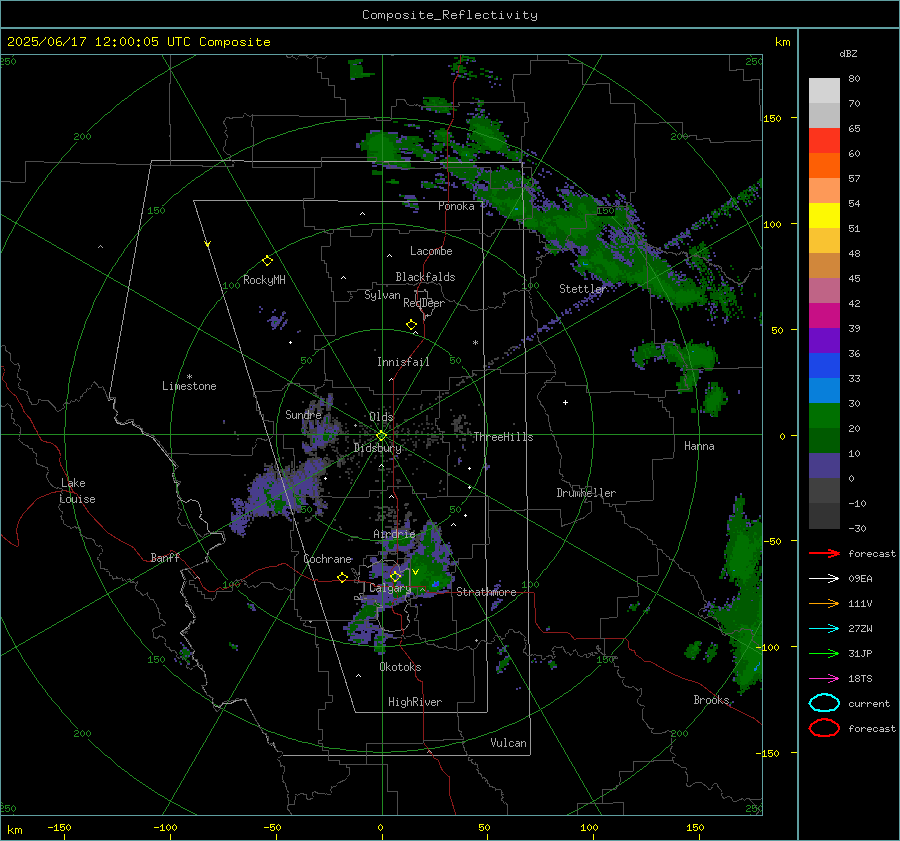This screenshot has height=841, width=900.
Task: Select the Brooks label
Action: point(711,700)
